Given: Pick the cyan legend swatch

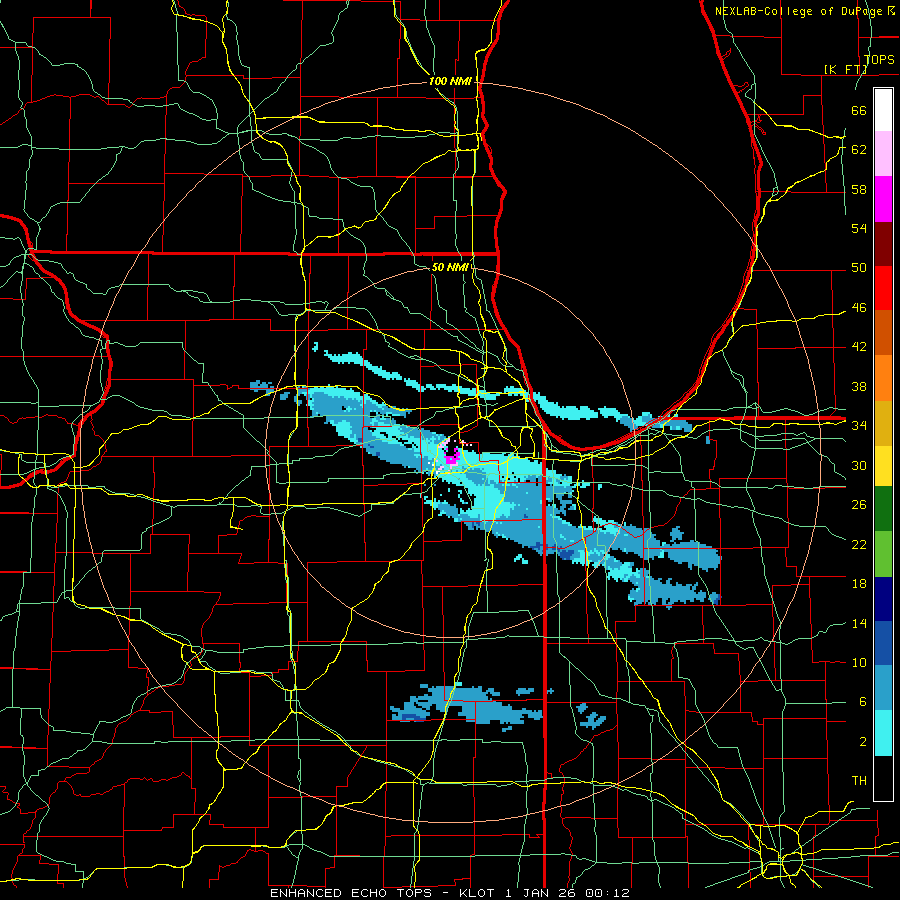Looking at the screenshot, I should tap(883, 733).
